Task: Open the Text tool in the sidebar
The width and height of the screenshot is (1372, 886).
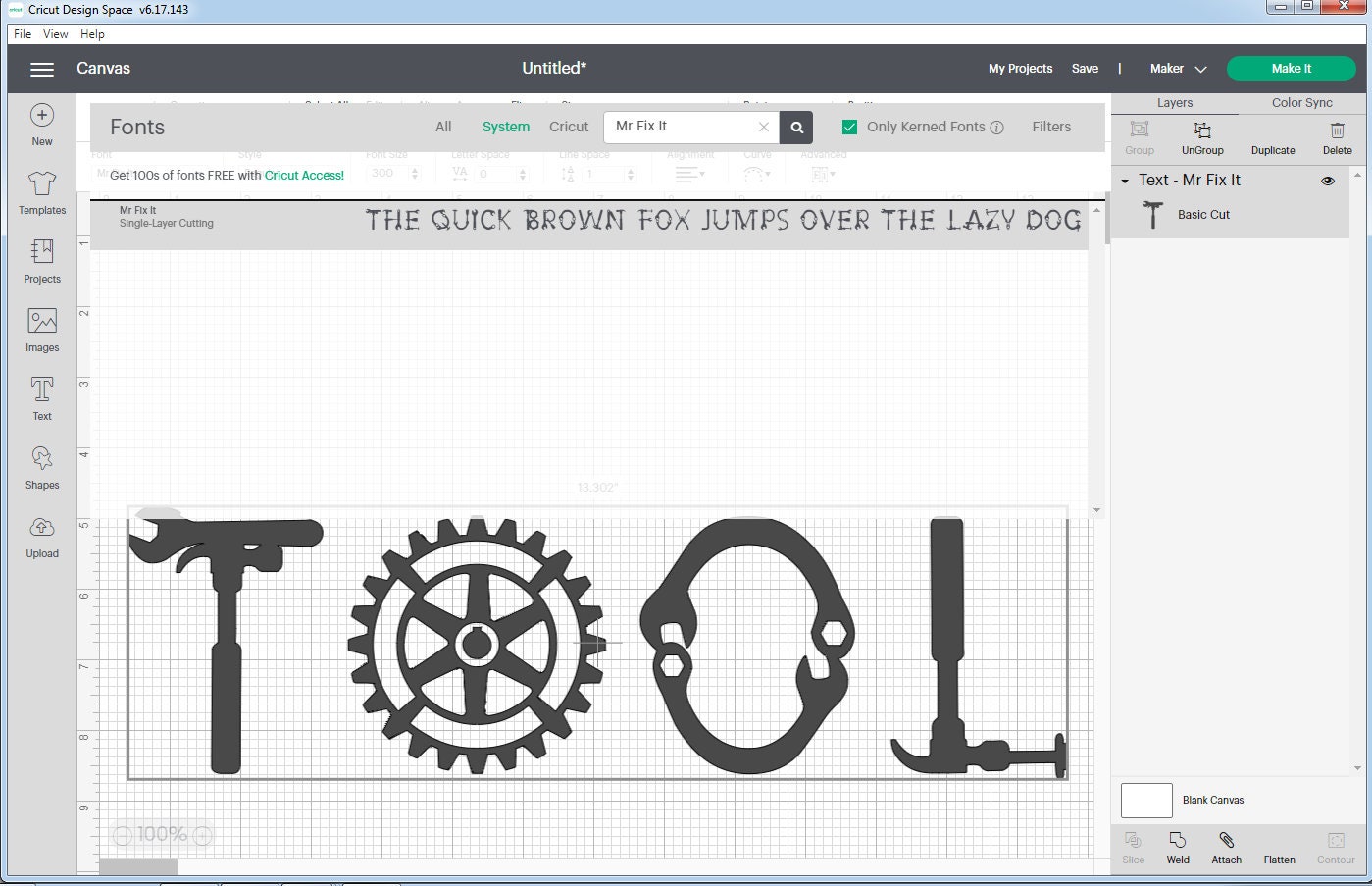Action: click(x=41, y=397)
